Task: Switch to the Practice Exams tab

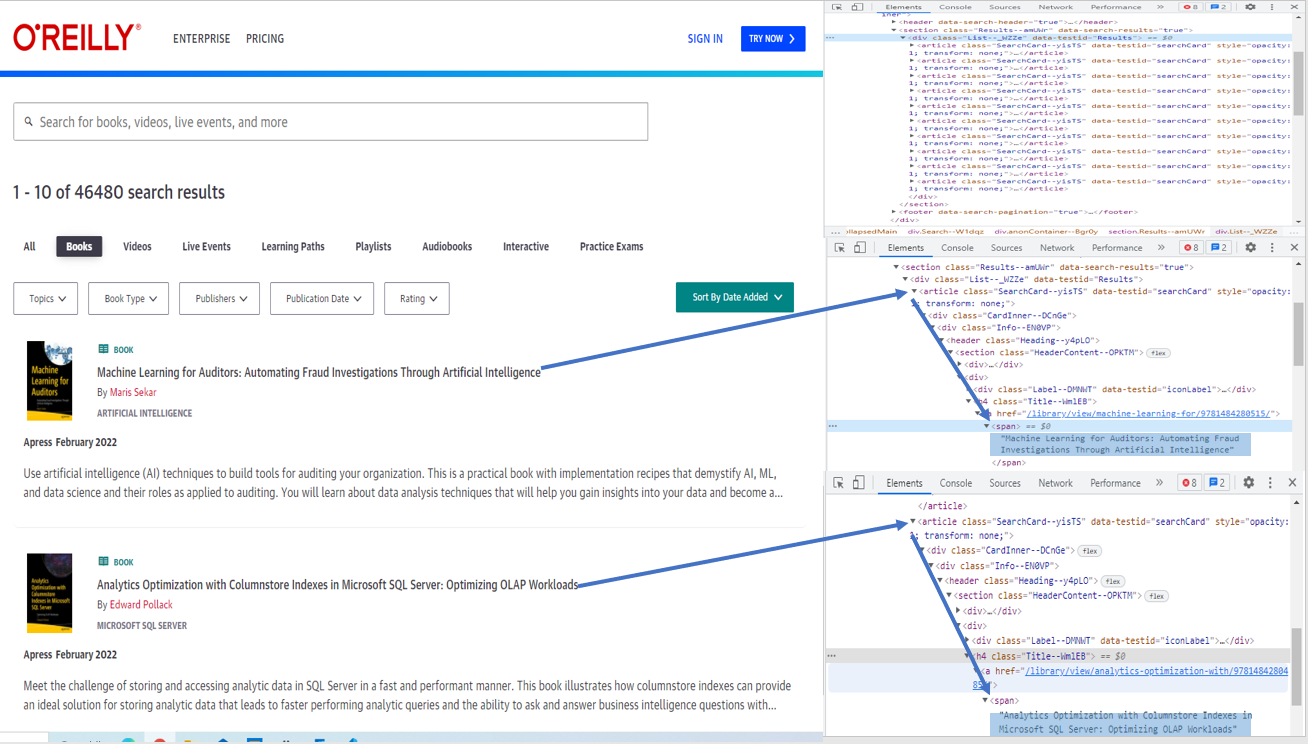Action: coord(612,246)
